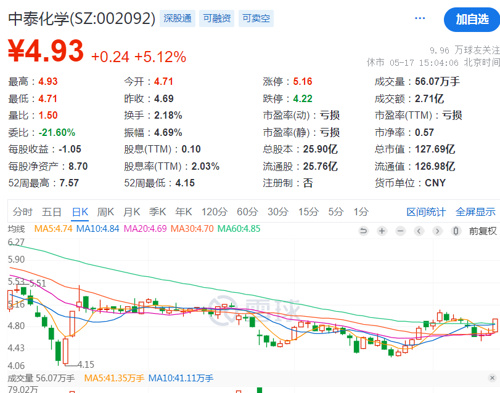
Task: Click the 流通值 value 126.98亿
Action: pos(435,166)
